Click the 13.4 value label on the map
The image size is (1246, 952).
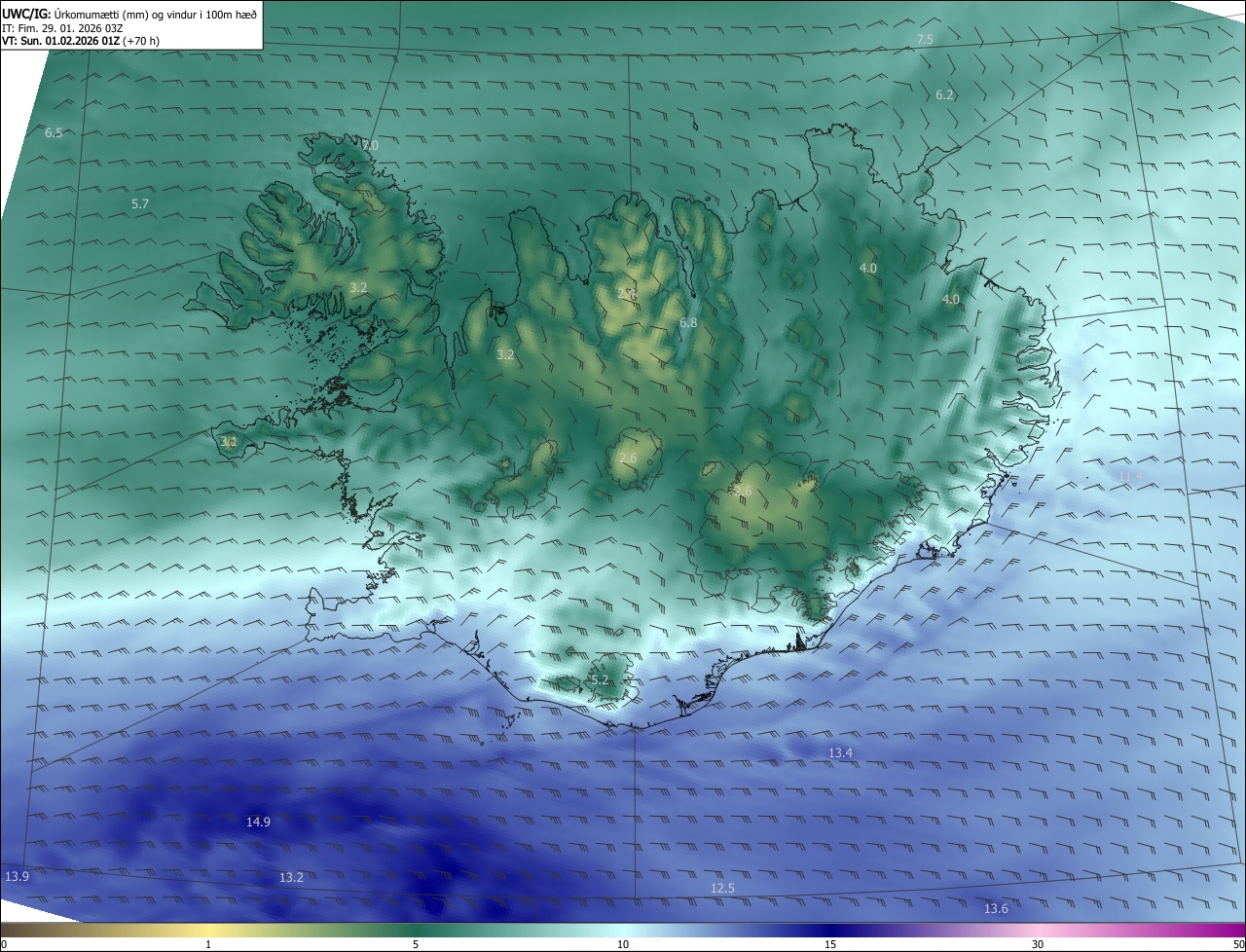pyautogui.click(x=840, y=753)
